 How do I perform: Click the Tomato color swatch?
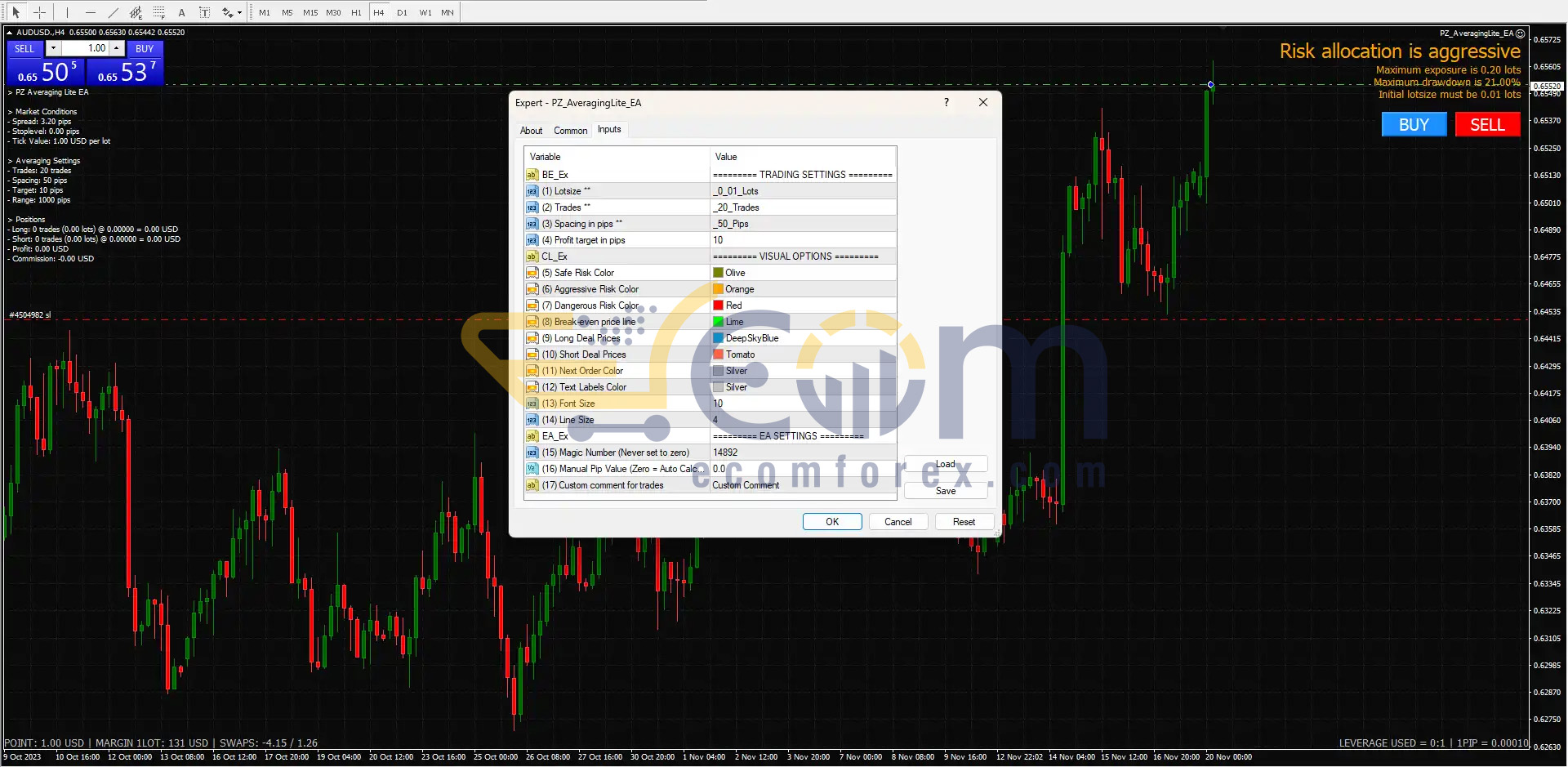pos(718,355)
